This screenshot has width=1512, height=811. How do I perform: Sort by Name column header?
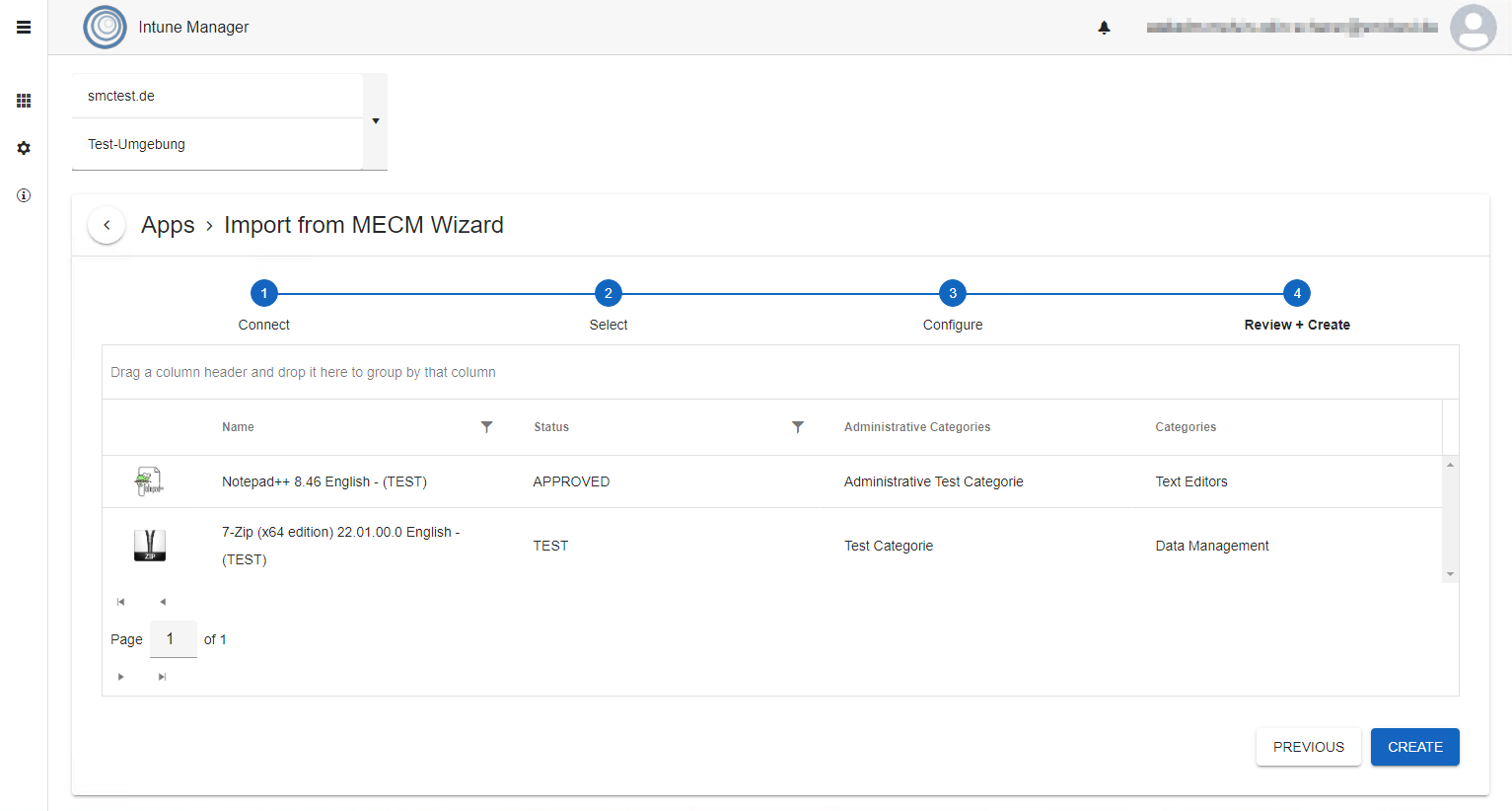click(238, 427)
